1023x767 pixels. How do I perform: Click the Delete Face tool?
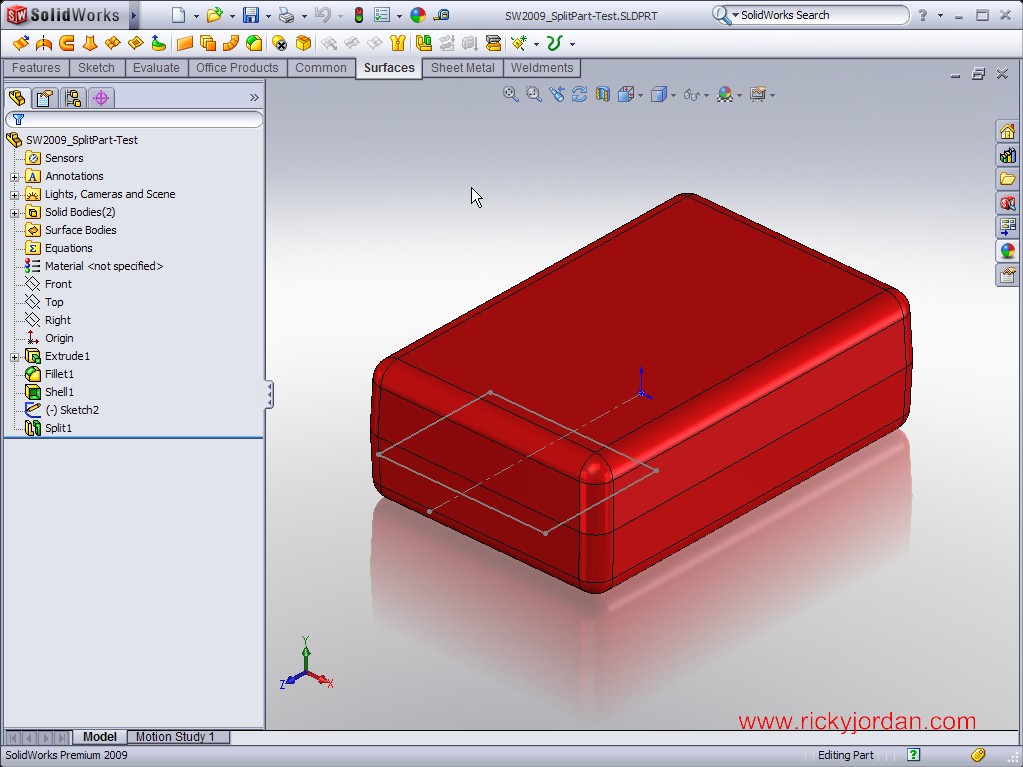[279, 44]
